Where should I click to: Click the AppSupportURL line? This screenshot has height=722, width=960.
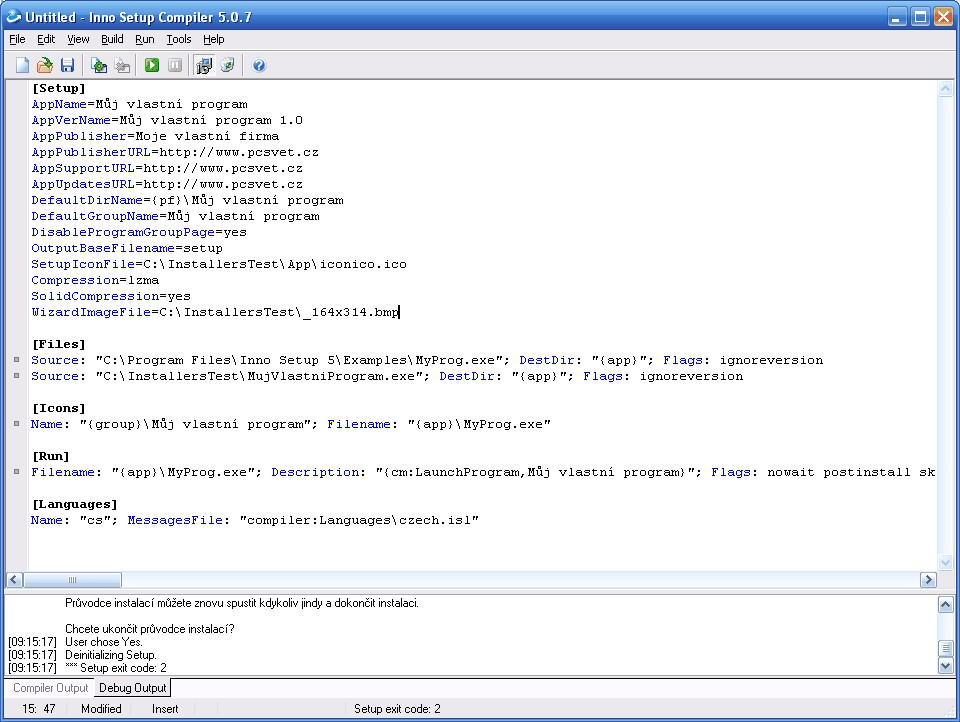pos(167,168)
